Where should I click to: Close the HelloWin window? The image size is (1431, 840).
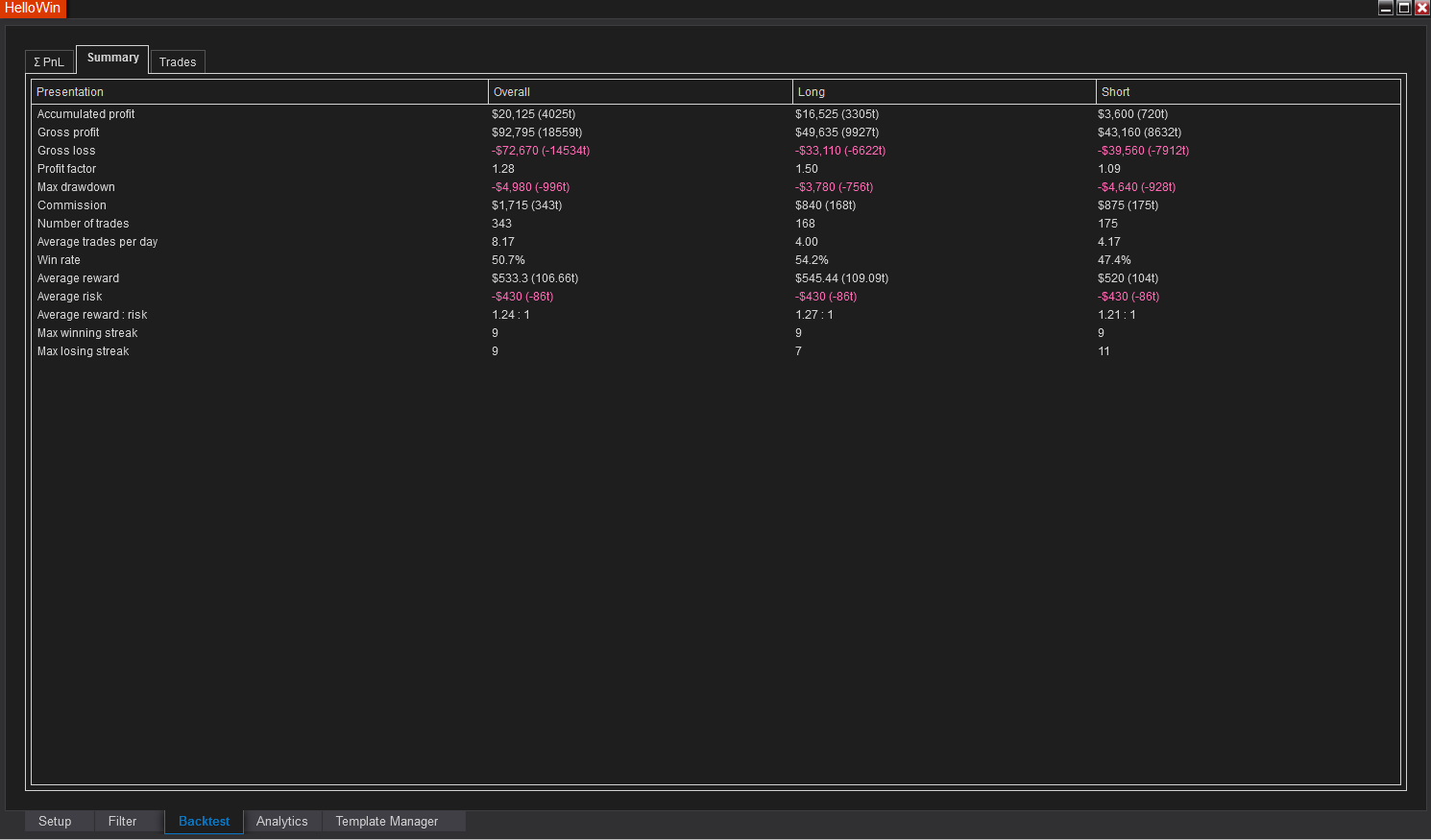pyautogui.click(x=1422, y=8)
